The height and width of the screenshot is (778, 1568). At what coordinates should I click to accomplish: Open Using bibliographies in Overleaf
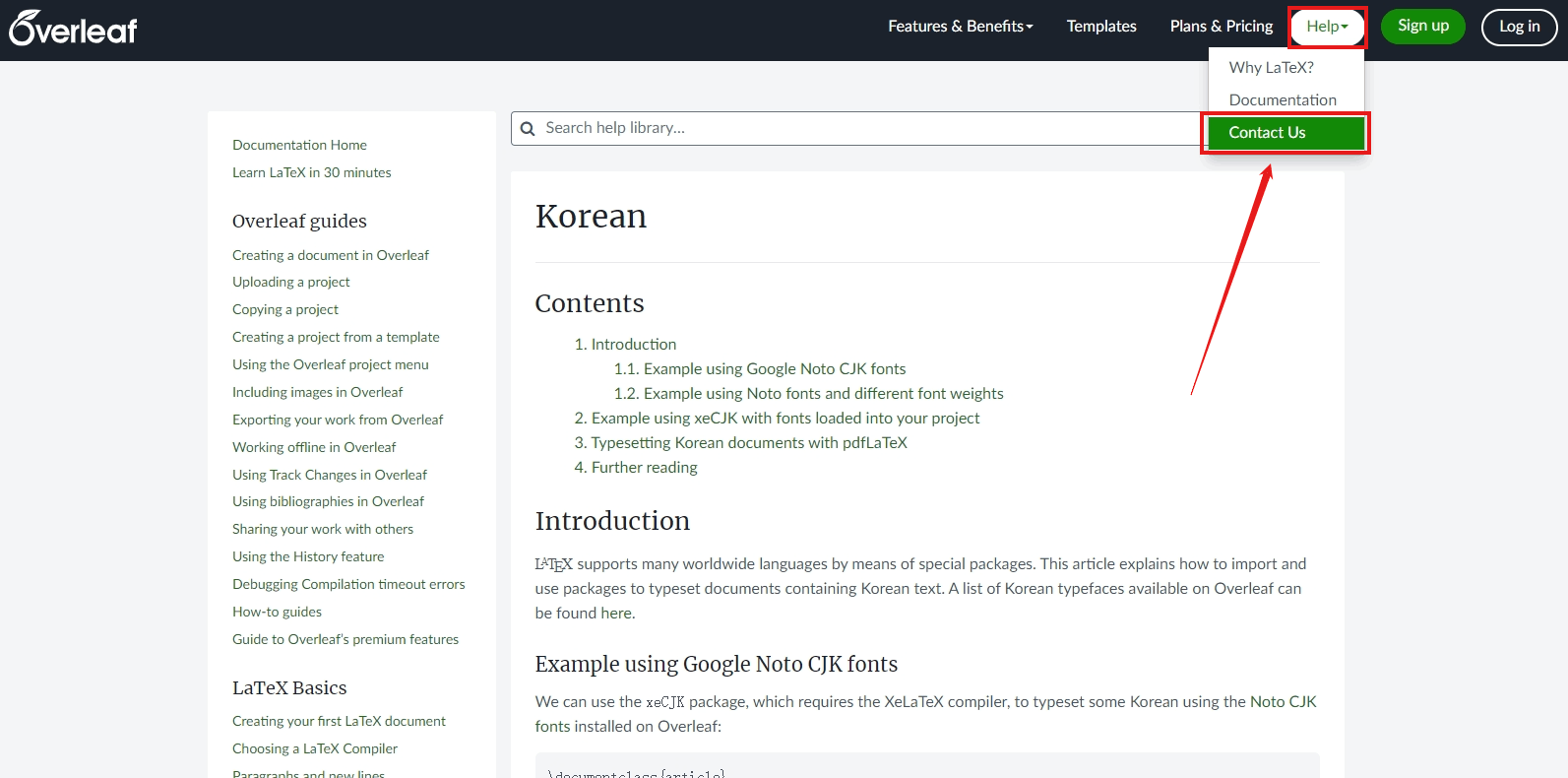(x=329, y=501)
